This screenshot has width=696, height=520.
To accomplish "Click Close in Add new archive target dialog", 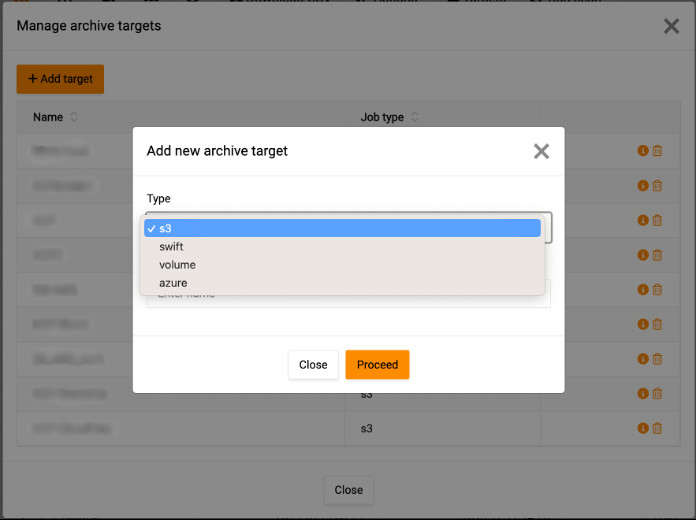I will [x=313, y=365].
